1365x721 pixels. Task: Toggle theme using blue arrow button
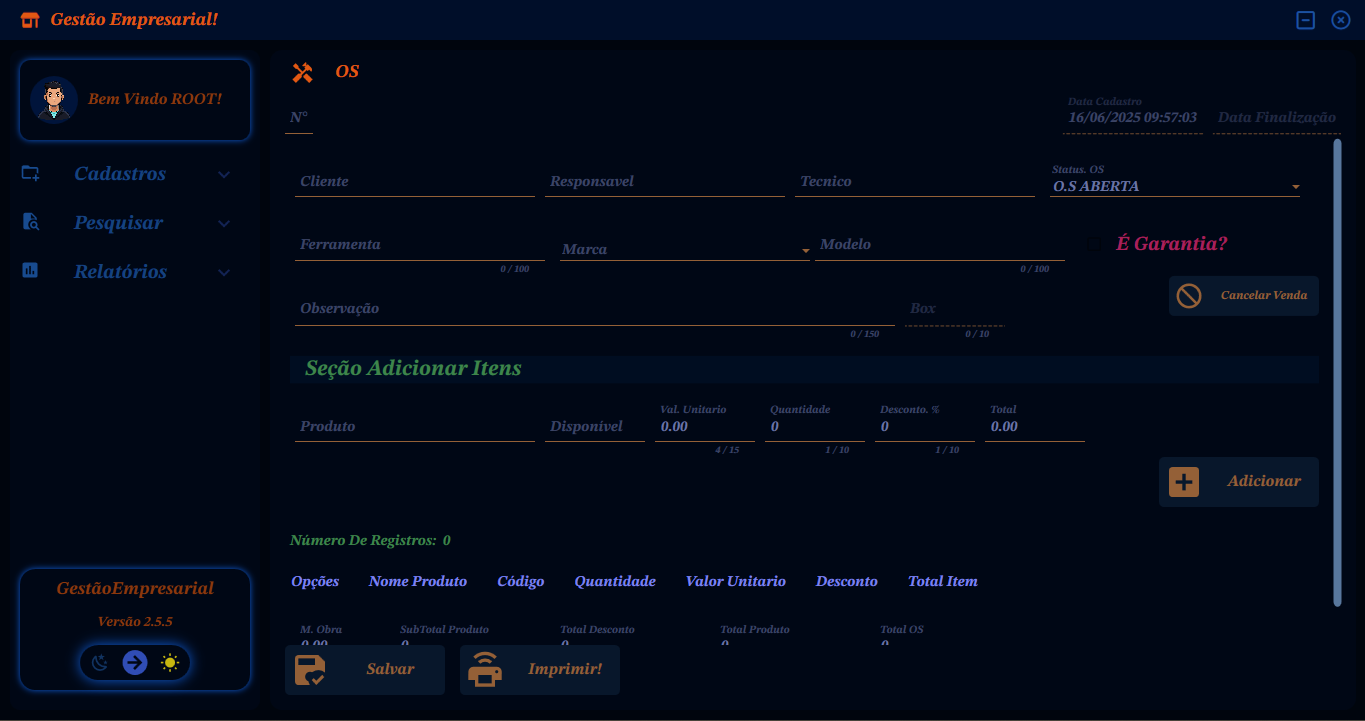[135, 662]
